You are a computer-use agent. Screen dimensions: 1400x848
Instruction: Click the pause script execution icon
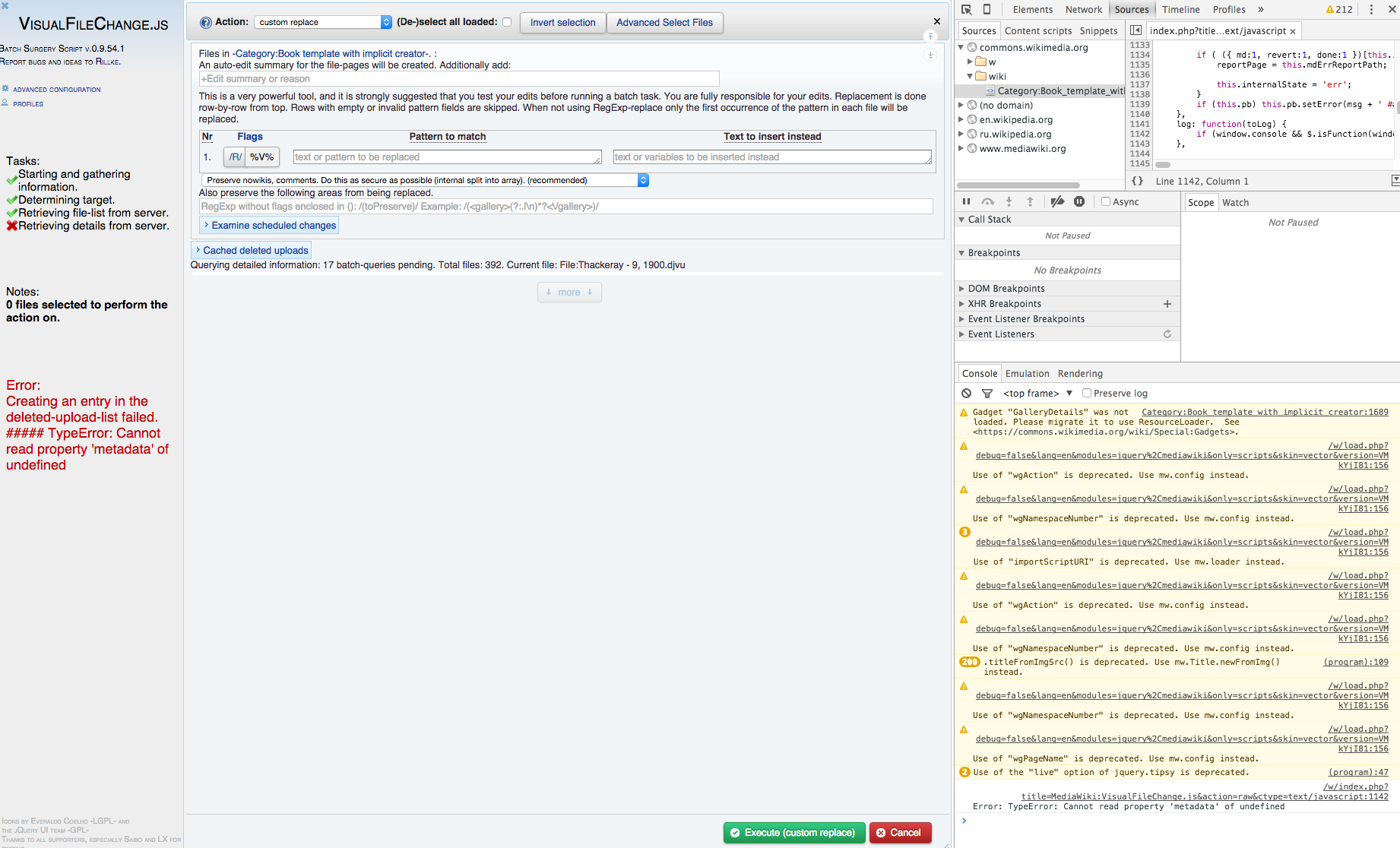(966, 201)
